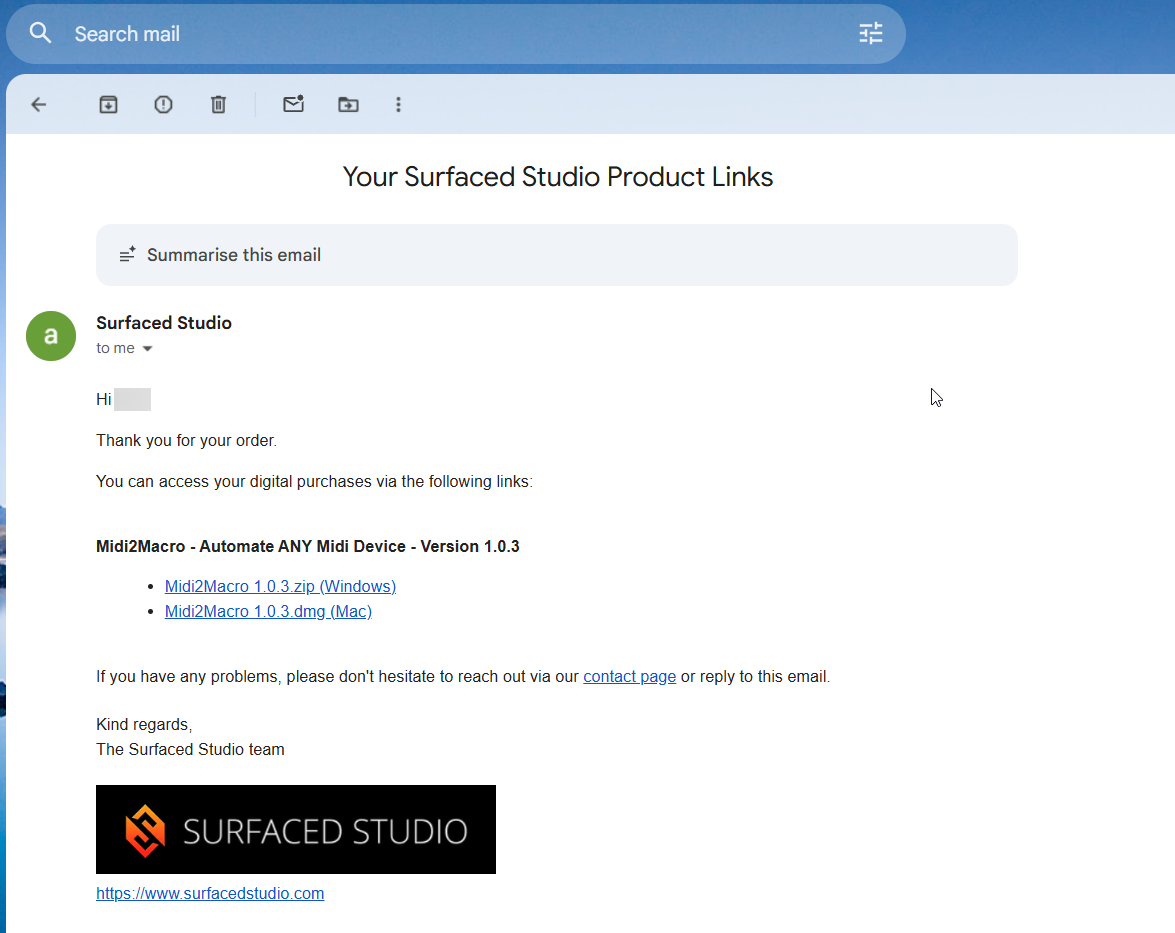The height and width of the screenshot is (933, 1175).
Task: Show search options filter icon
Action: 871,34
